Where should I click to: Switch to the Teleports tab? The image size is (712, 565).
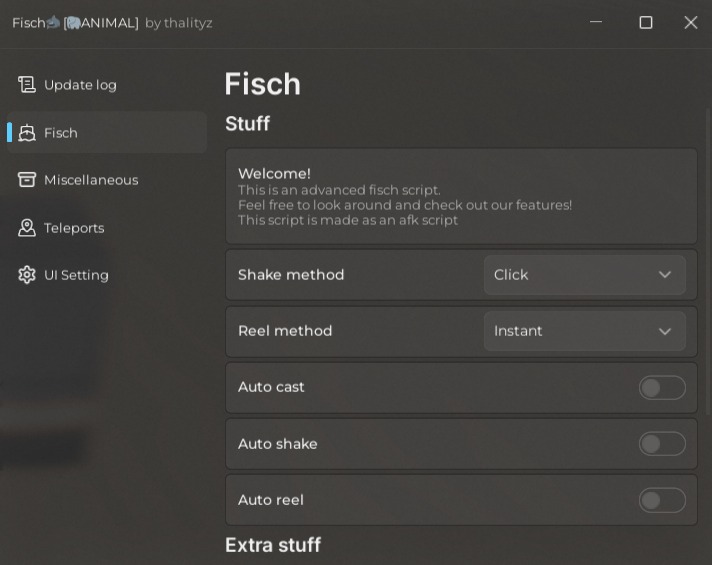click(74, 228)
